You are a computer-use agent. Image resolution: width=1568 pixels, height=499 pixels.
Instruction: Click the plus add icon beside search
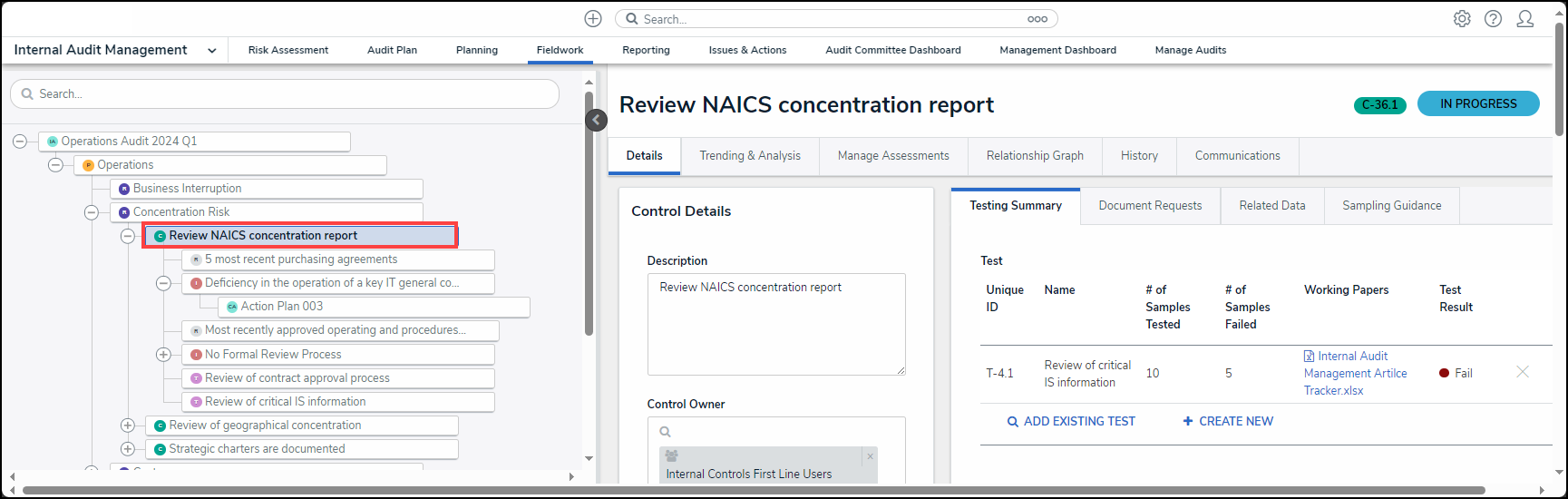593,19
